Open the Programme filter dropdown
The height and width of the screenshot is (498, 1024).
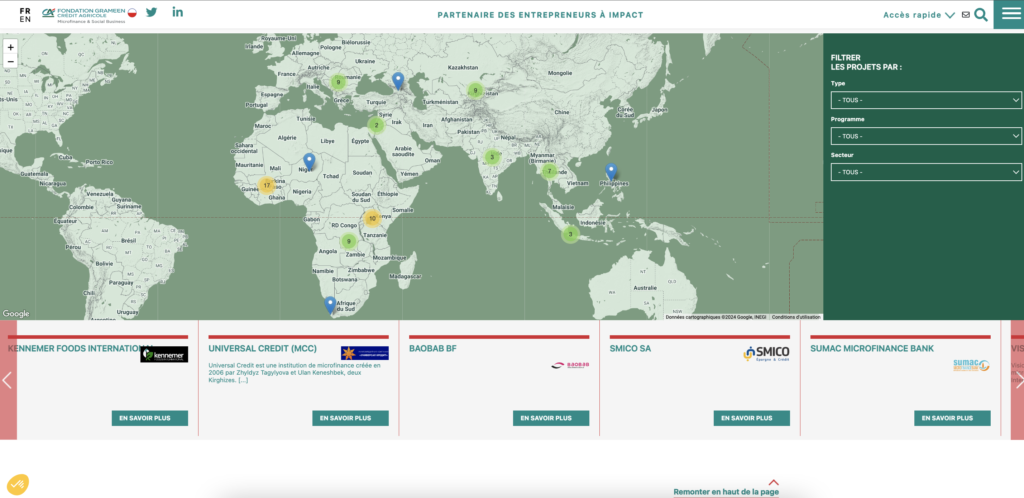(925, 136)
